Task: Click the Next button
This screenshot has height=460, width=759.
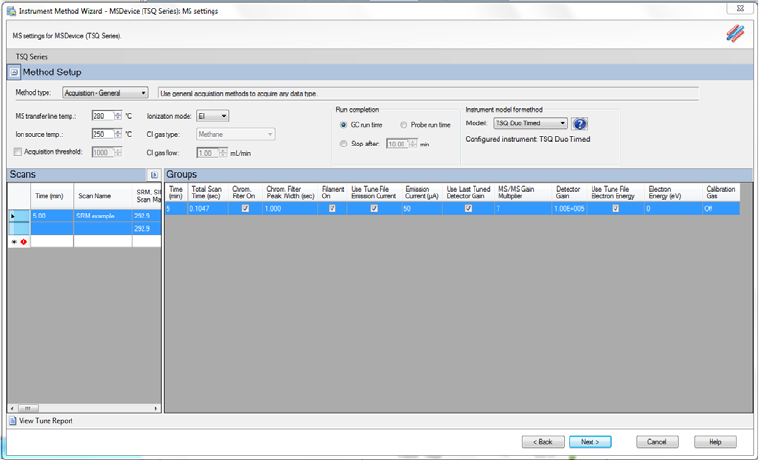Action: click(590, 442)
